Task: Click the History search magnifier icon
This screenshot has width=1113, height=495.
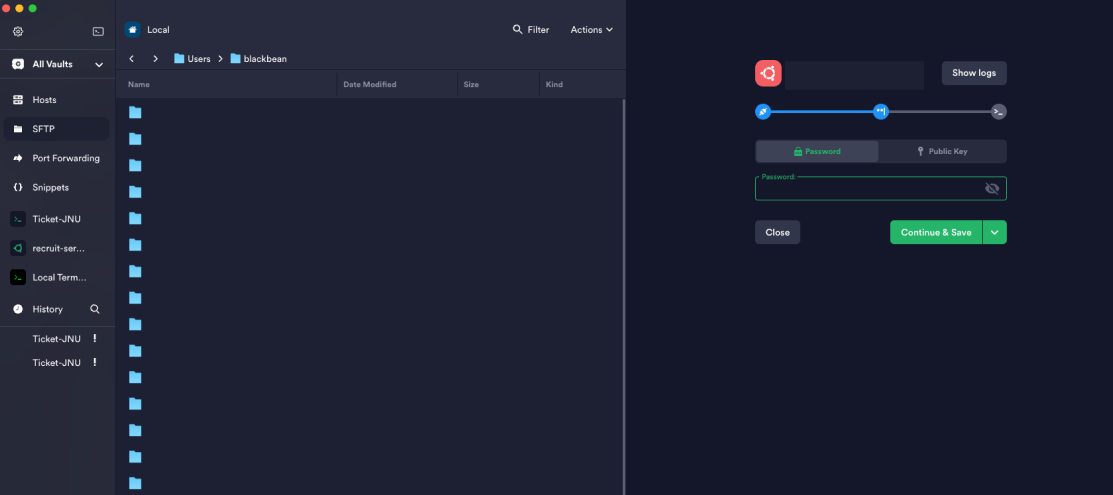Action: pos(94,309)
